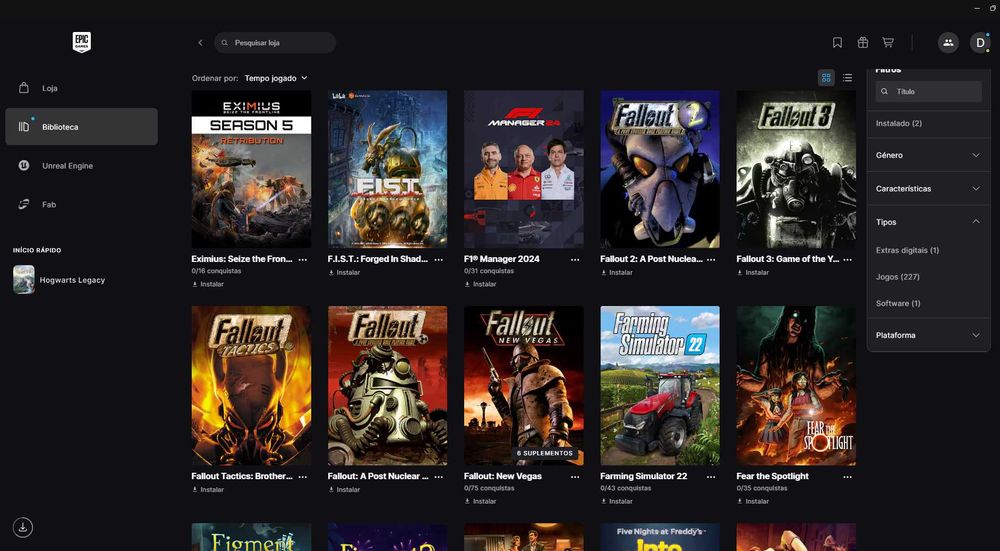Click the Fallout Tactics: Brother... title
1000x551 pixels.
pyautogui.click(x=242, y=476)
